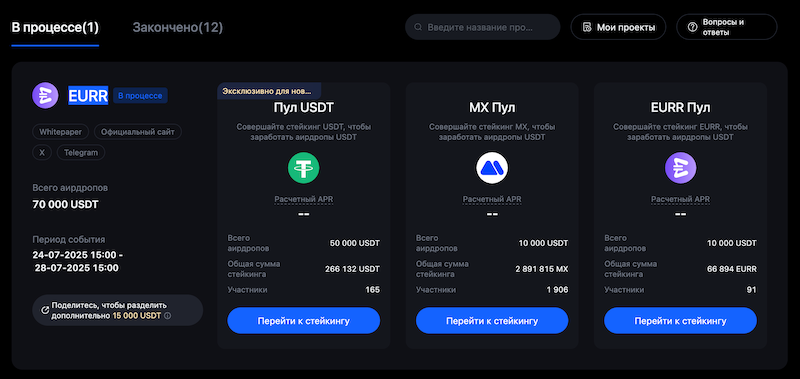800x379 pixels.
Task: Click the share icon beside the 15 000 USDT text
Action: (x=45, y=310)
